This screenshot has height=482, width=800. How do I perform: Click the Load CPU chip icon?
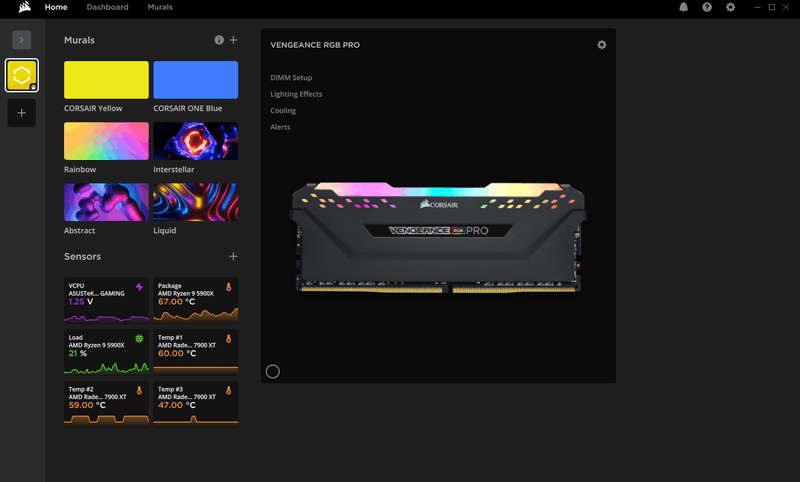tap(139, 338)
